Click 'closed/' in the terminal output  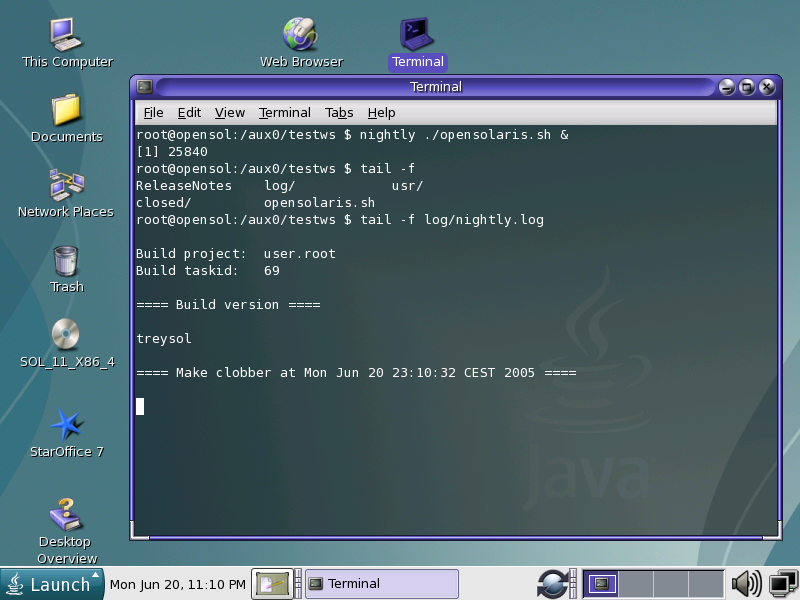pyautogui.click(x=163, y=203)
